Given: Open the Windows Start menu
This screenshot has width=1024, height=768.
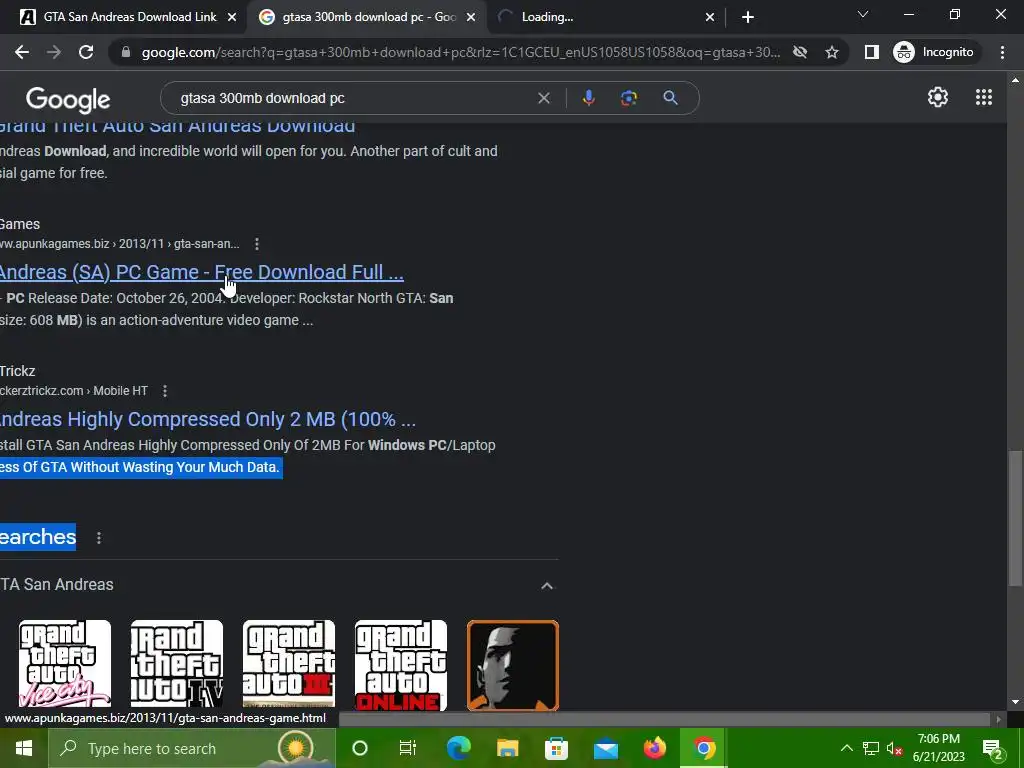Looking at the screenshot, I should point(24,748).
